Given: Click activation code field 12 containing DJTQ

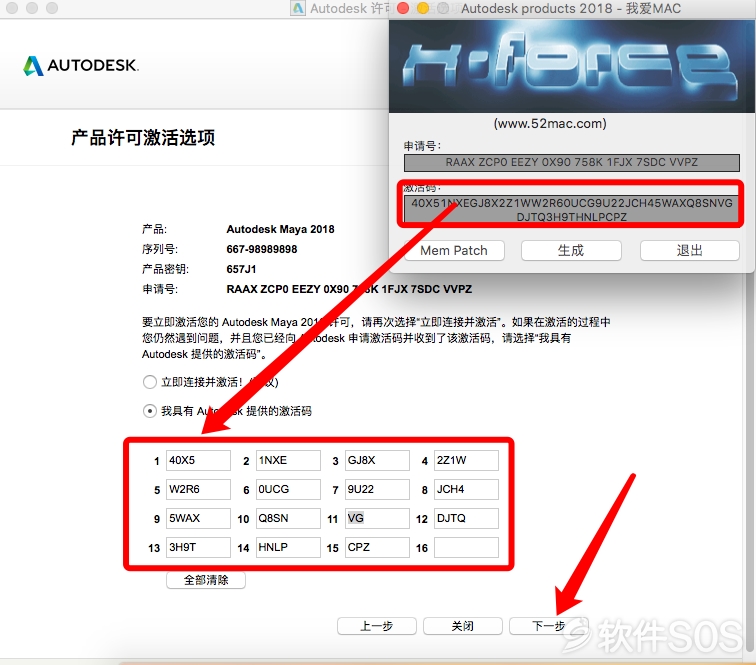Looking at the screenshot, I should point(466,518).
